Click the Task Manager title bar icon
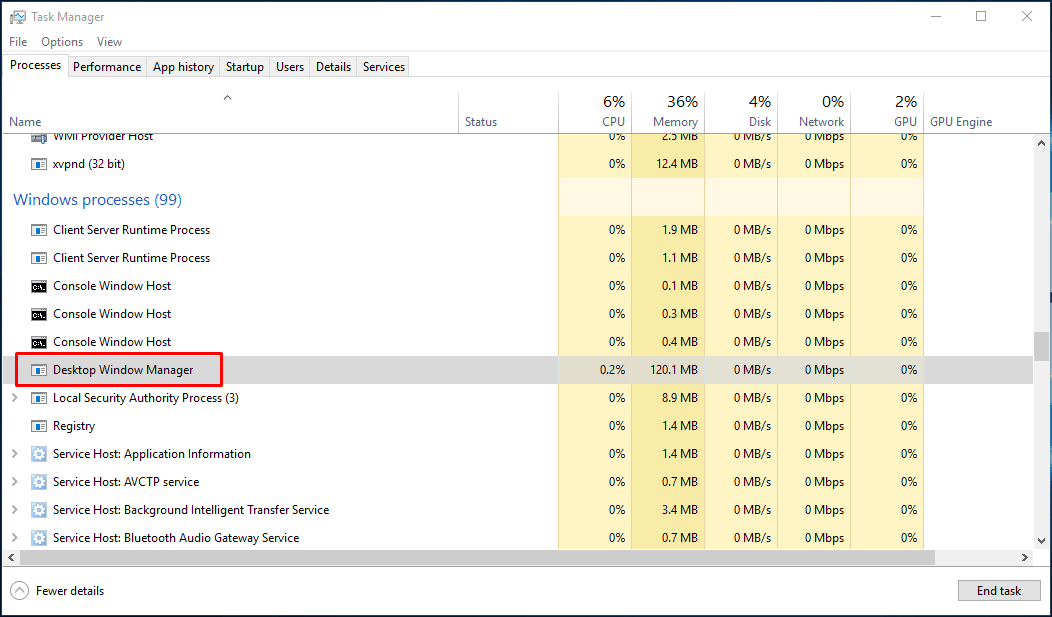Viewport: 1052px width, 617px height. [x=17, y=17]
